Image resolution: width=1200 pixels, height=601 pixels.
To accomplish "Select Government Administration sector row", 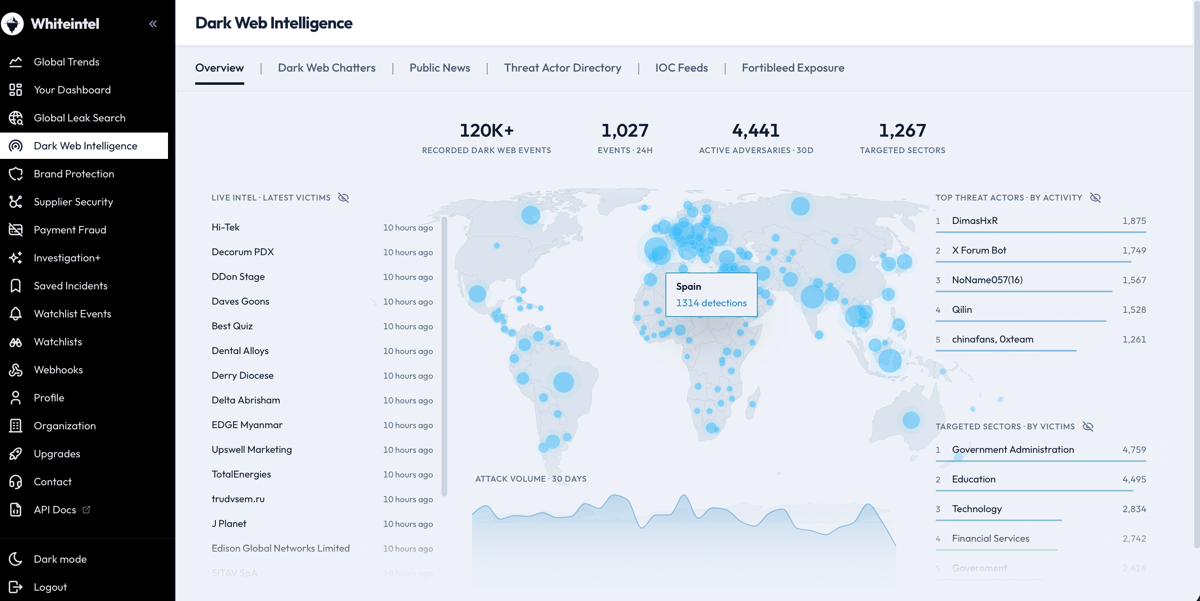I will (1041, 451).
